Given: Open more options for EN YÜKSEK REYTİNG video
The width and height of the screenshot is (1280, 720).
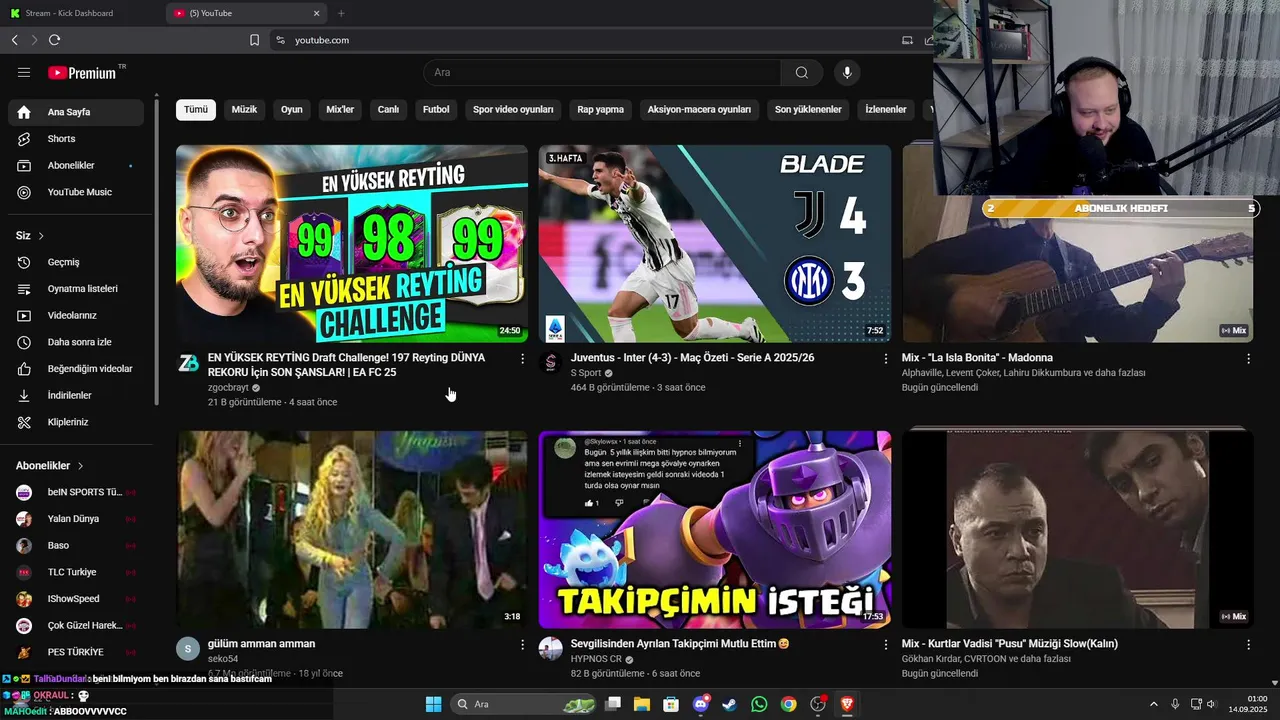Looking at the screenshot, I should (522, 358).
